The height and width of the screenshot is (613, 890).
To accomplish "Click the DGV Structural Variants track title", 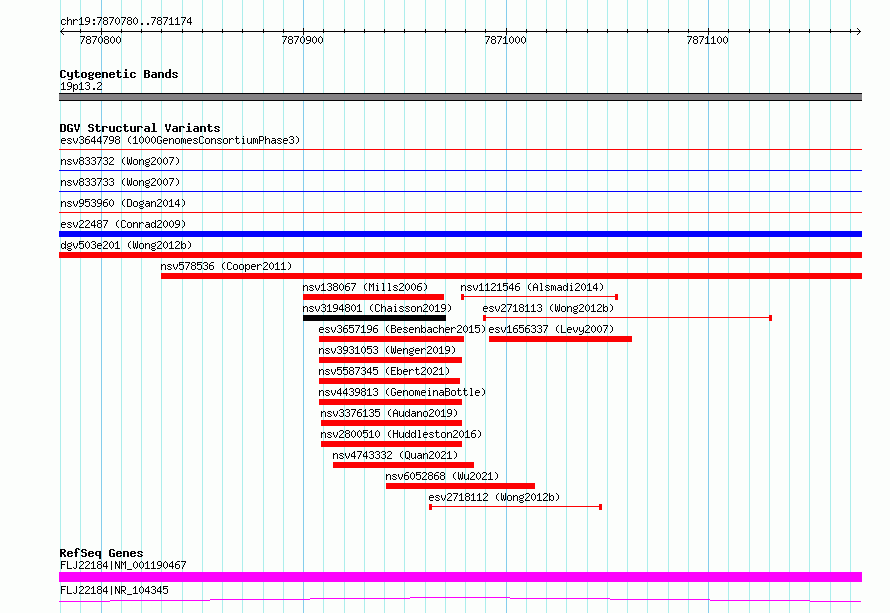I will point(140,128).
